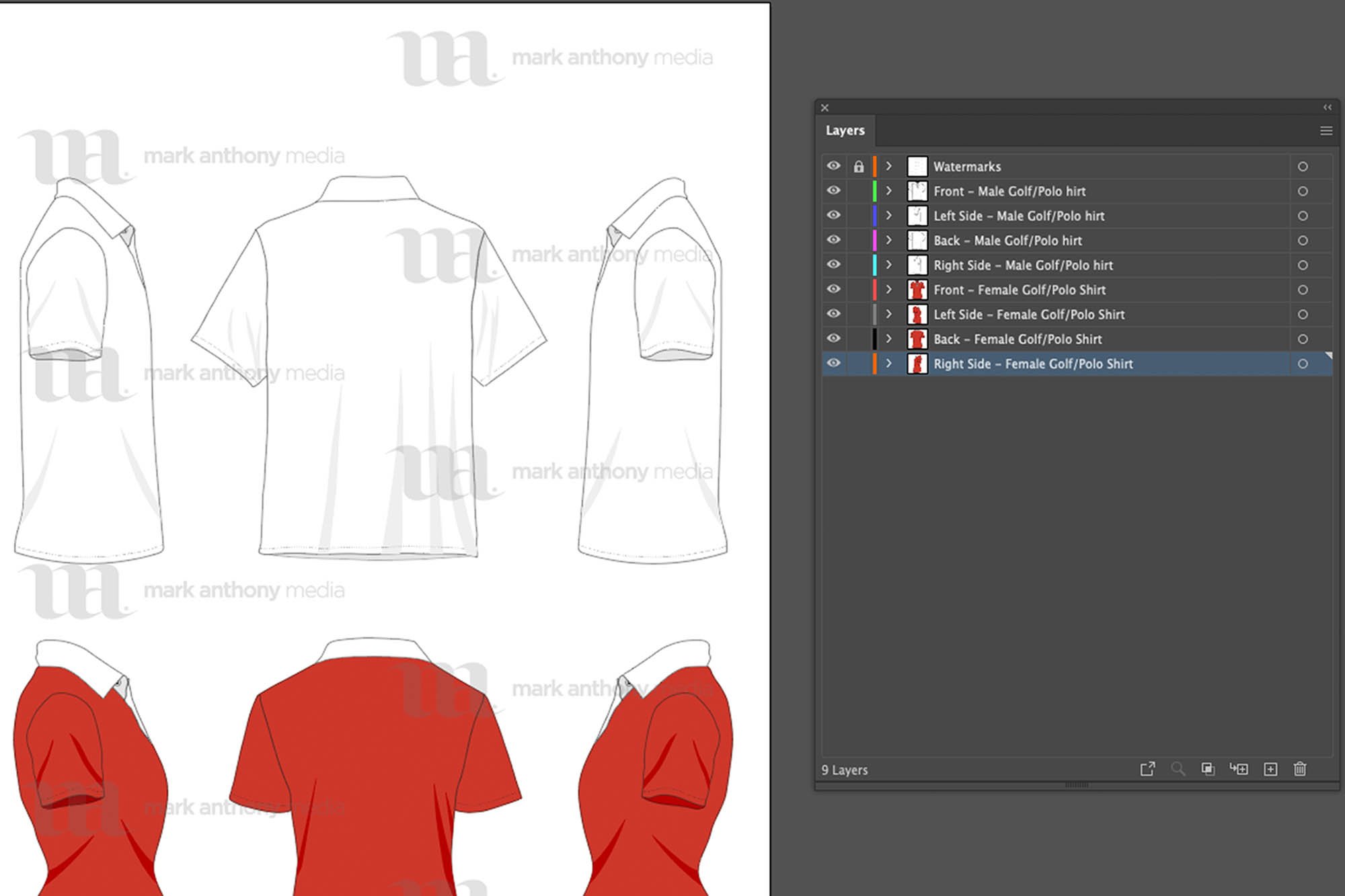Viewport: 1345px width, 896px height.
Task: Unlock the Watermarks layer padlock
Action: click(859, 166)
